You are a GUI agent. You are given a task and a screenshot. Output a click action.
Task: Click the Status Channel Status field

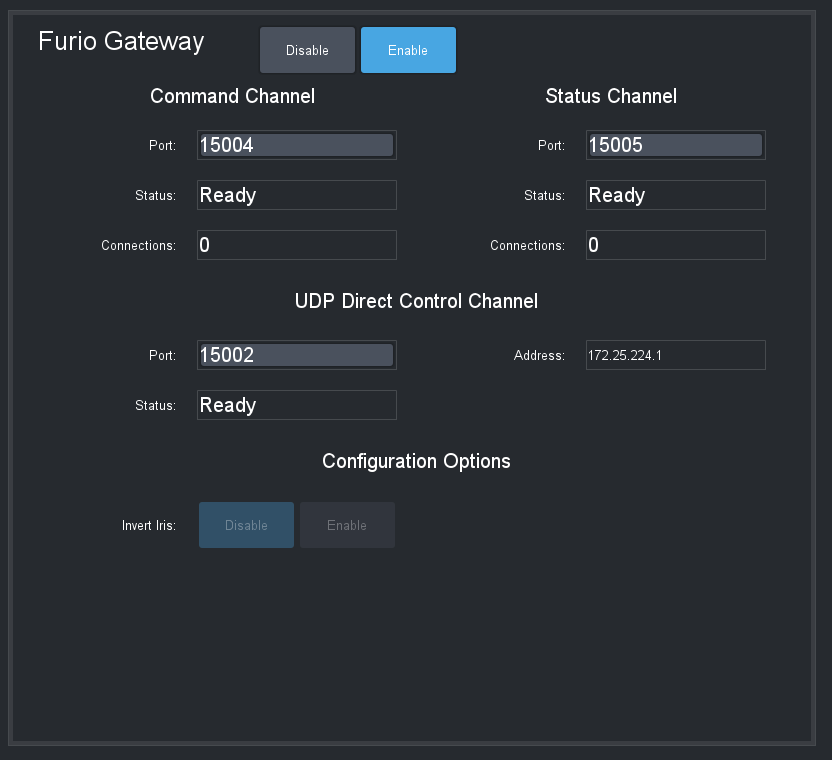675,194
